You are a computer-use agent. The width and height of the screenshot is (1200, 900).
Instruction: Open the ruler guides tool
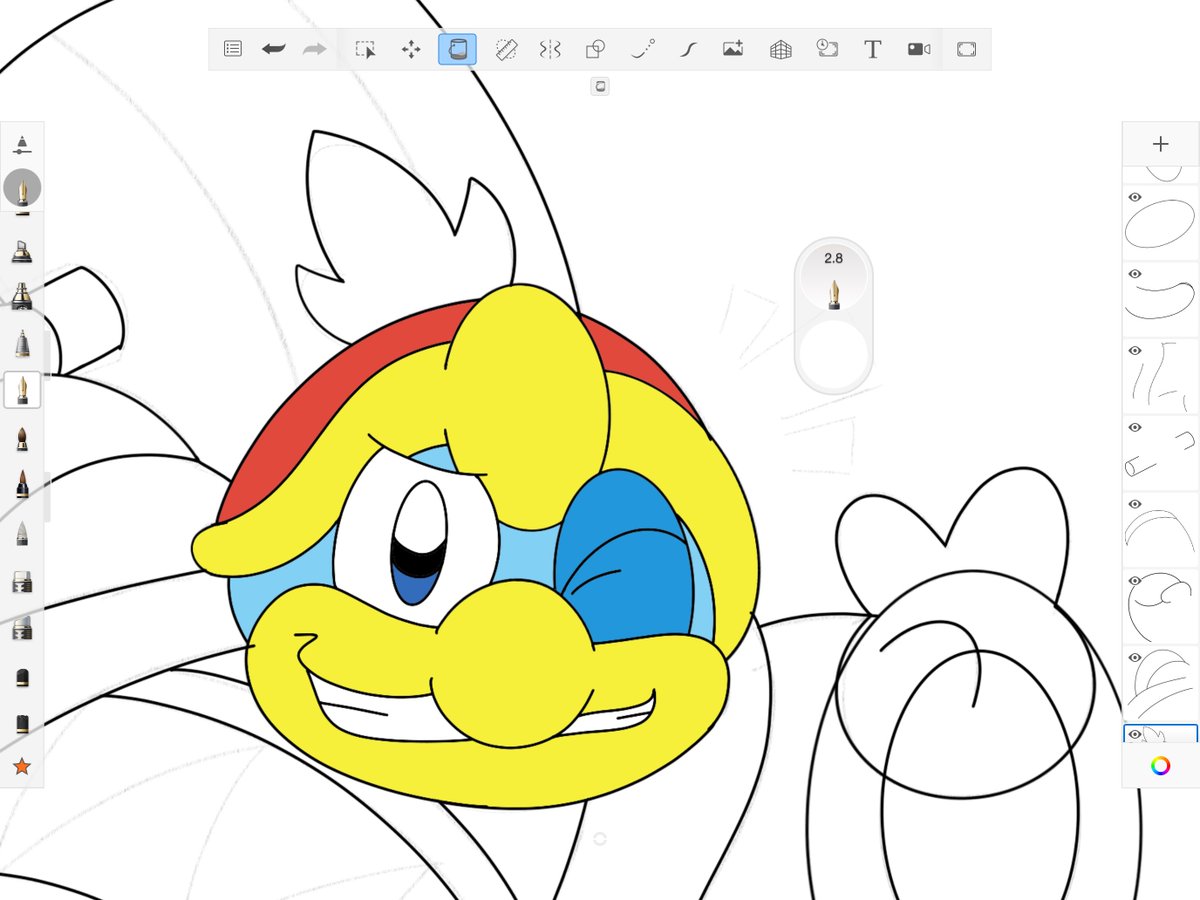pyautogui.click(x=506, y=49)
